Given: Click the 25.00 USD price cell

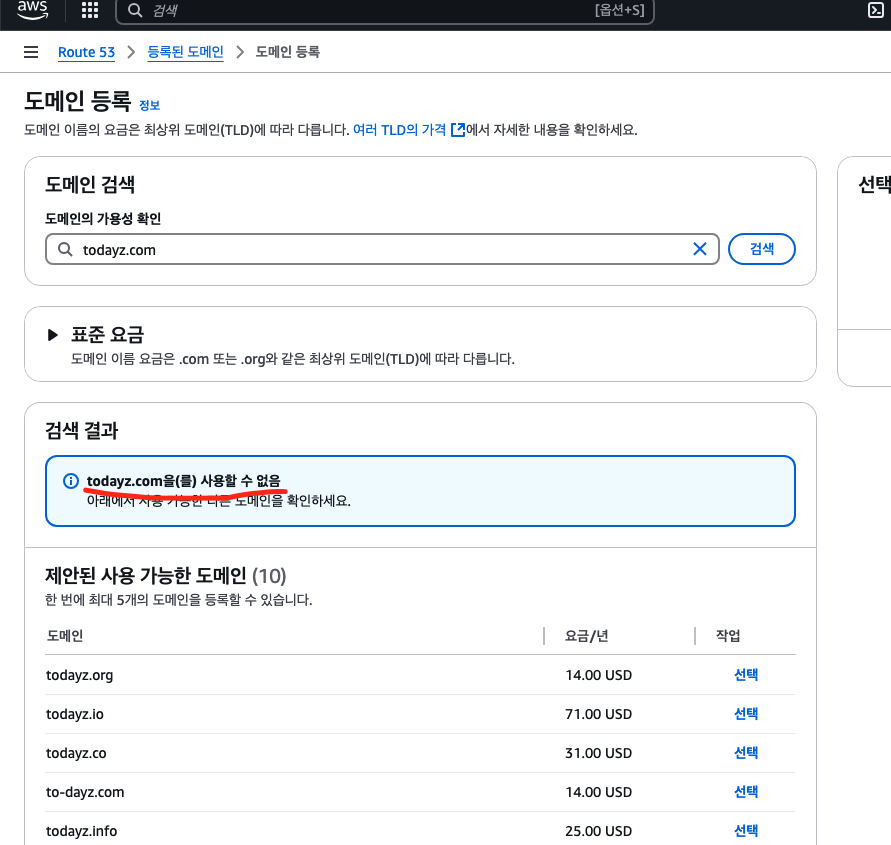Looking at the screenshot, I should click(598, 831).
